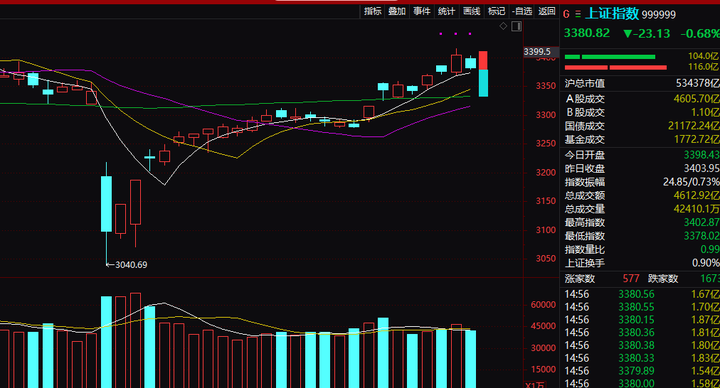Click the 事件 events toolbar button

click(x=422, y=11)
